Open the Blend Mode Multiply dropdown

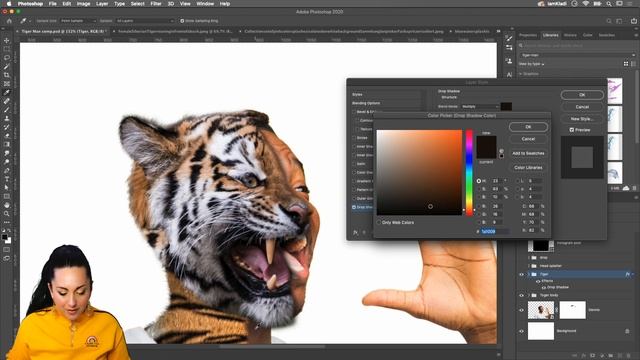[x=480, y=107]
